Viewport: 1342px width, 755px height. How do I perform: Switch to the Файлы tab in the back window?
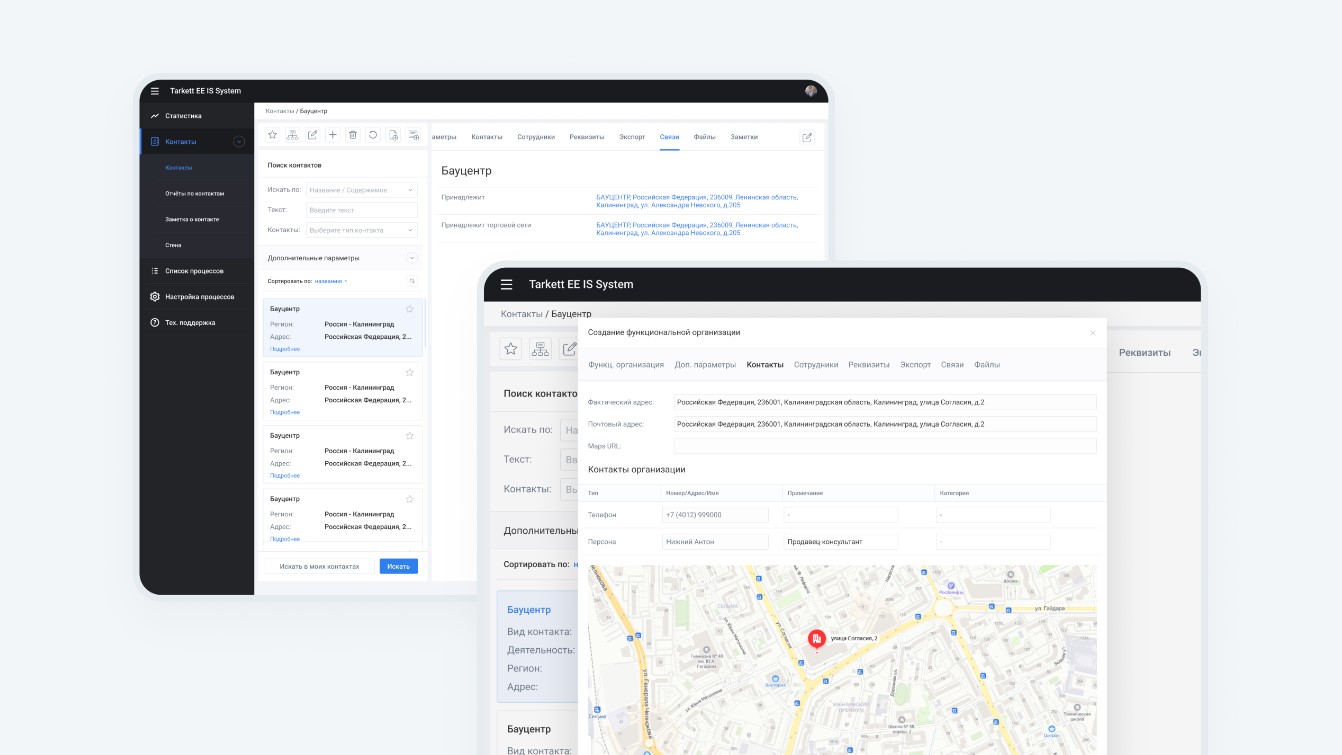coord(705,137)
